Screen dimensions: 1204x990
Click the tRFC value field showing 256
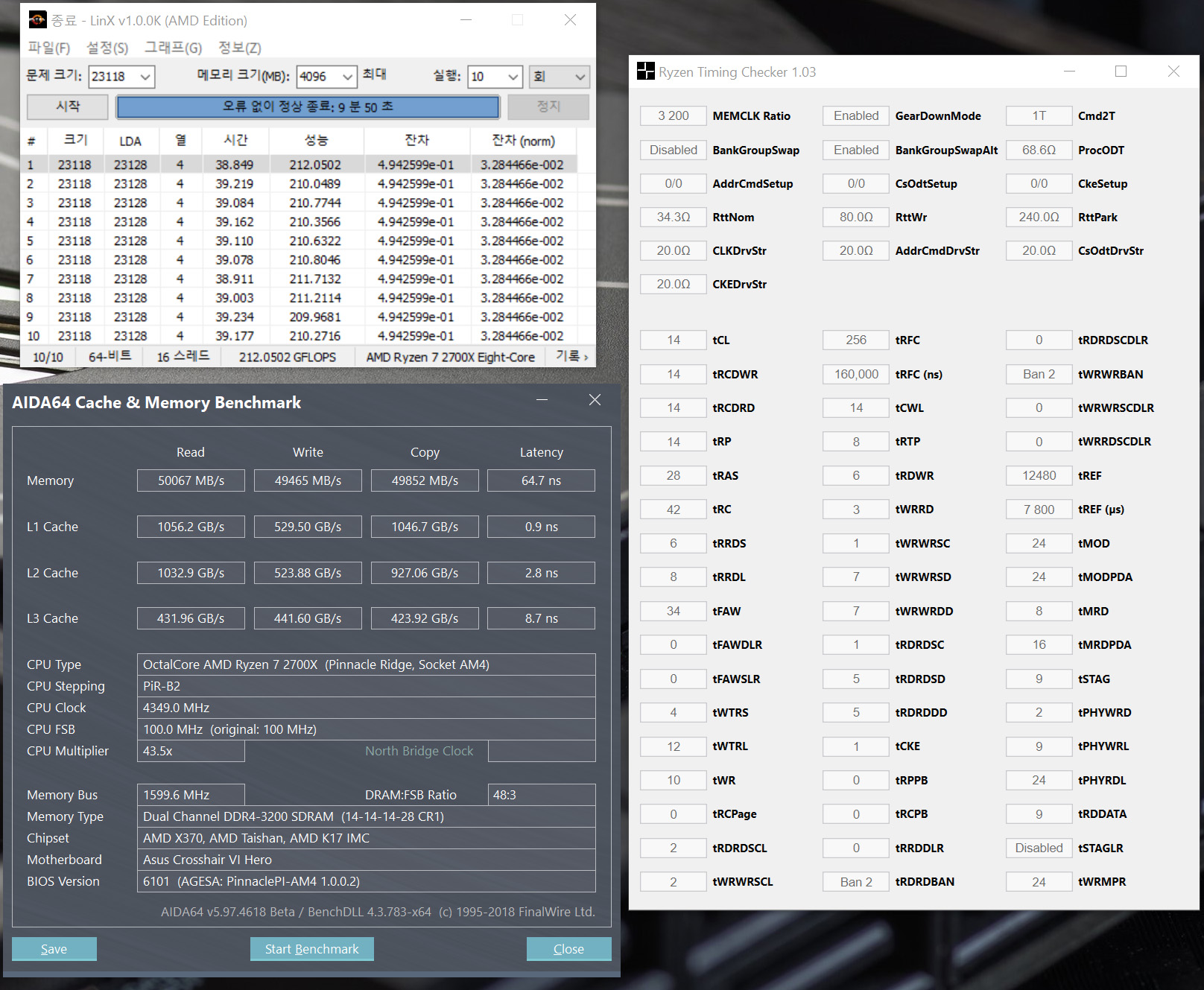click(856, 340)
